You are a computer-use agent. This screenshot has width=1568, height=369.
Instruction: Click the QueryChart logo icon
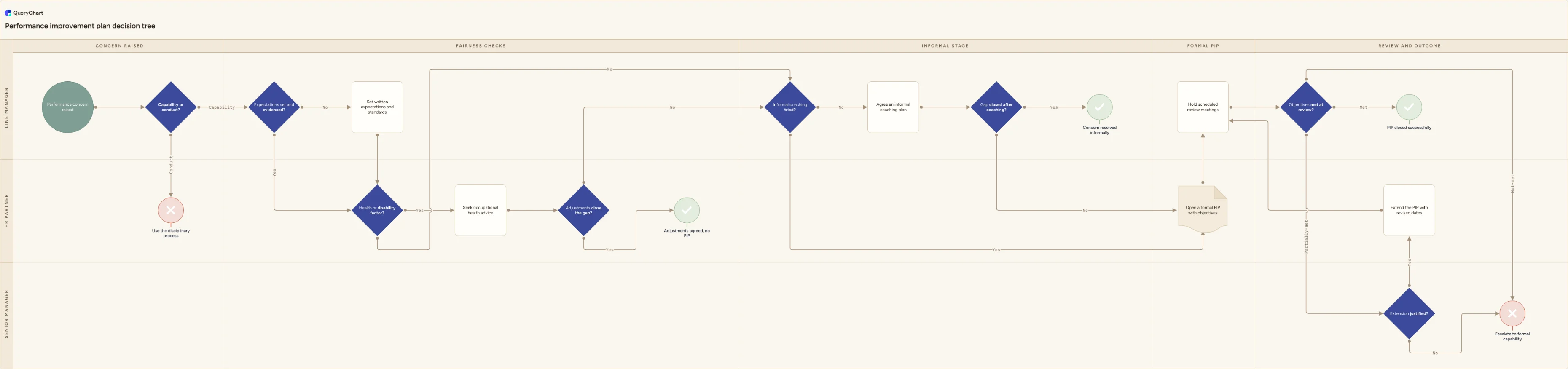click(8, 13)
